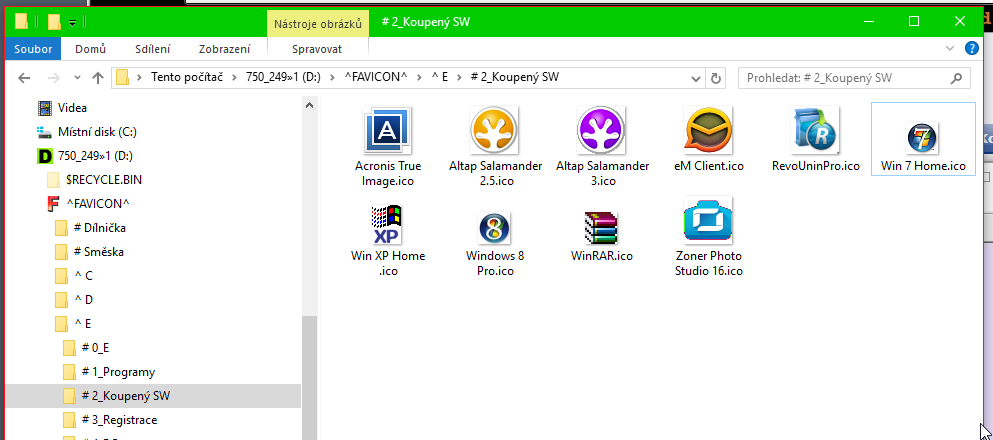
Task: Go up one folder level arrow
Action: tap(98, 78)
